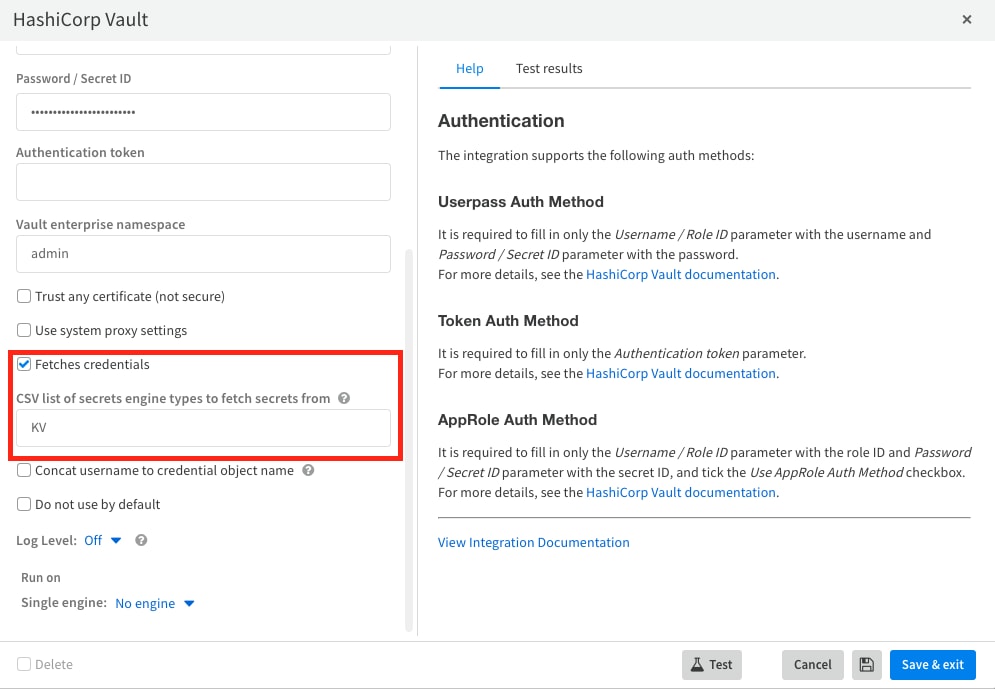Switch to the Test results tab
995x689 pixels.
coord(549,69)
